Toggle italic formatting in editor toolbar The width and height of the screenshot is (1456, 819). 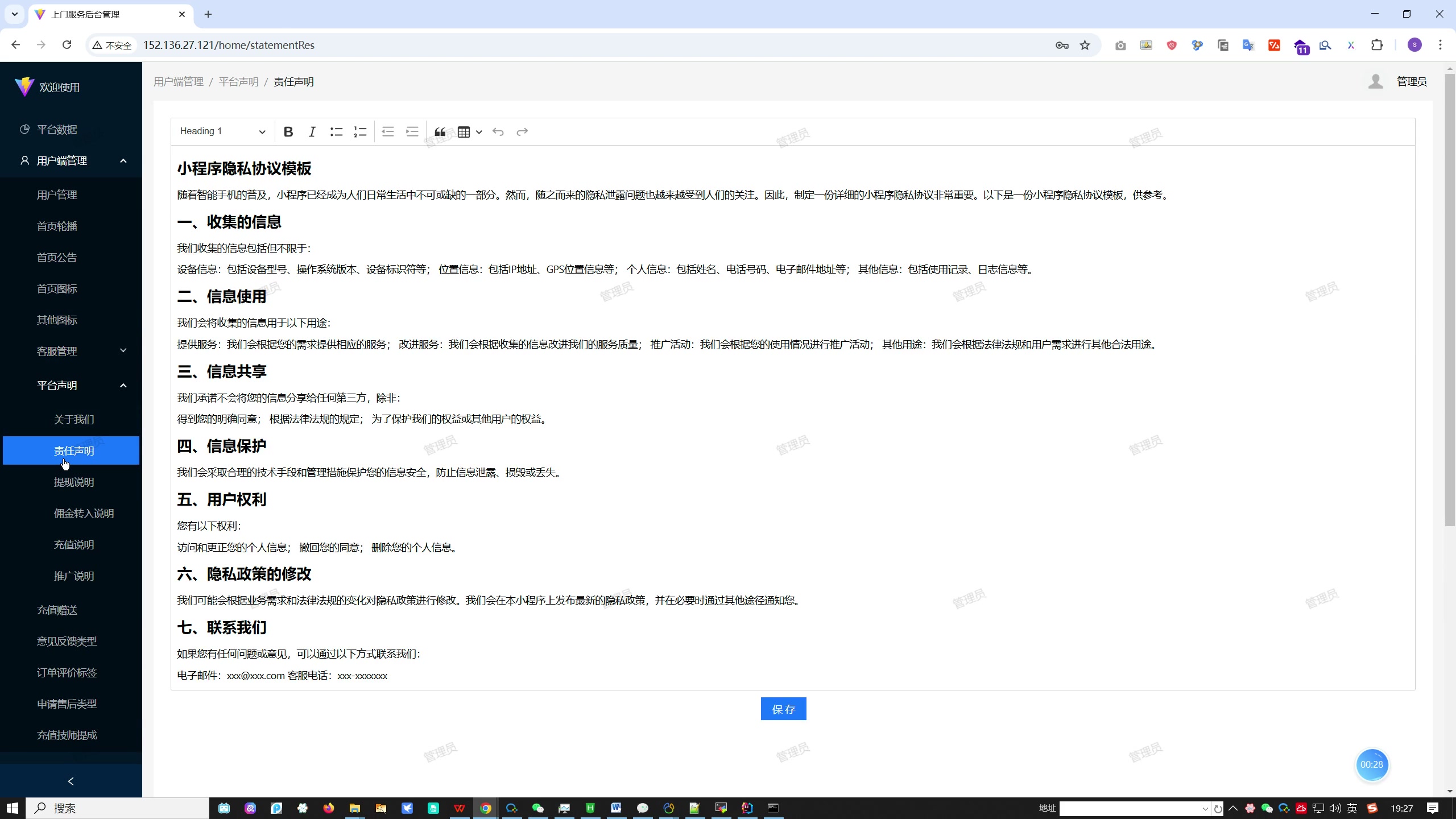coord(312,132)
